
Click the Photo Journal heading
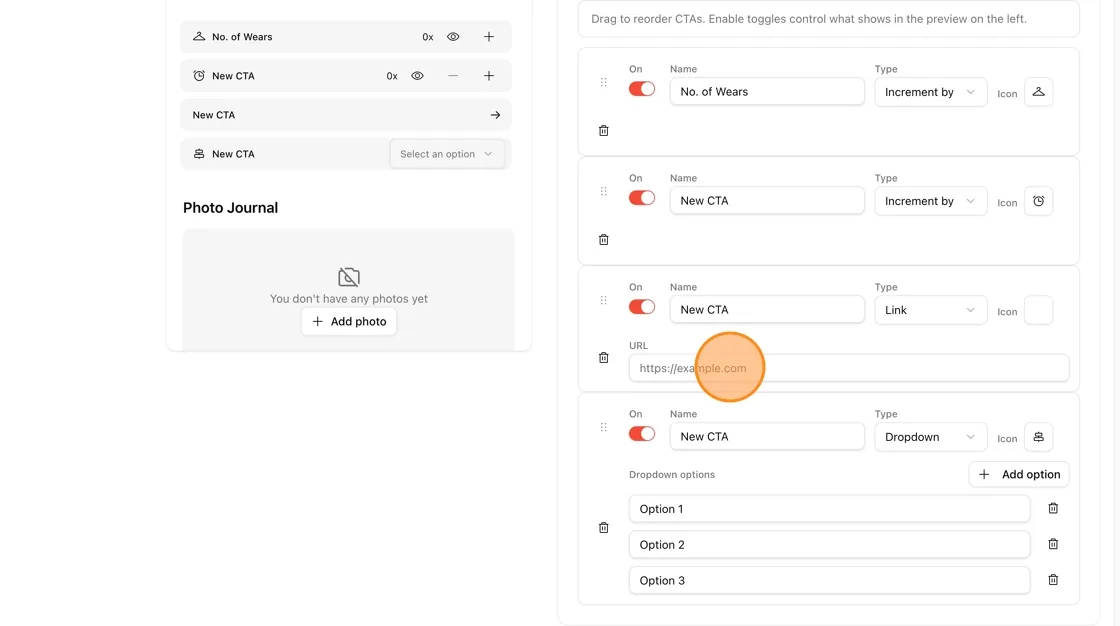pyautogui.click(x=230, y=208)
